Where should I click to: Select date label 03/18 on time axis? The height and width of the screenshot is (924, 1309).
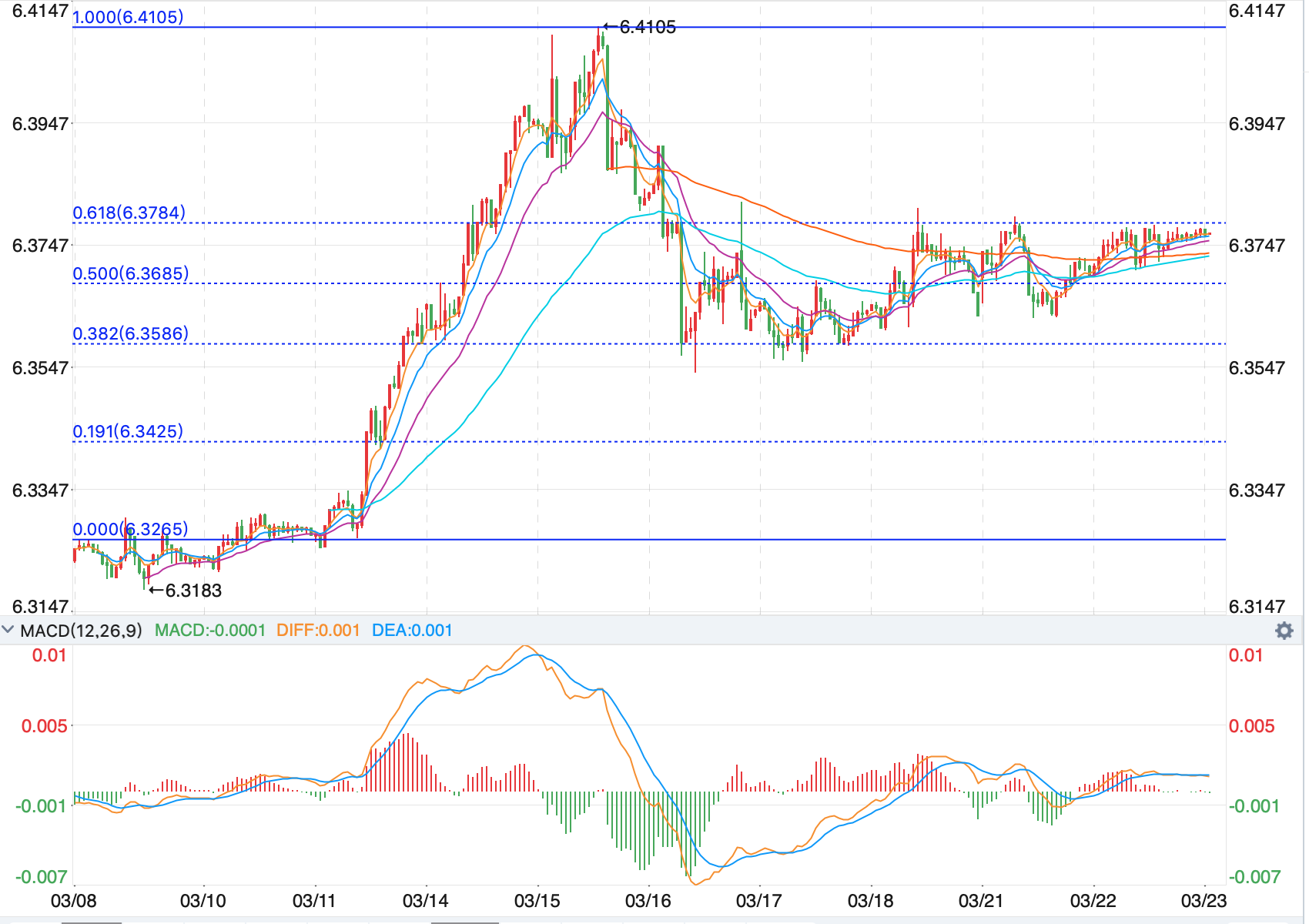pos(871,900)
